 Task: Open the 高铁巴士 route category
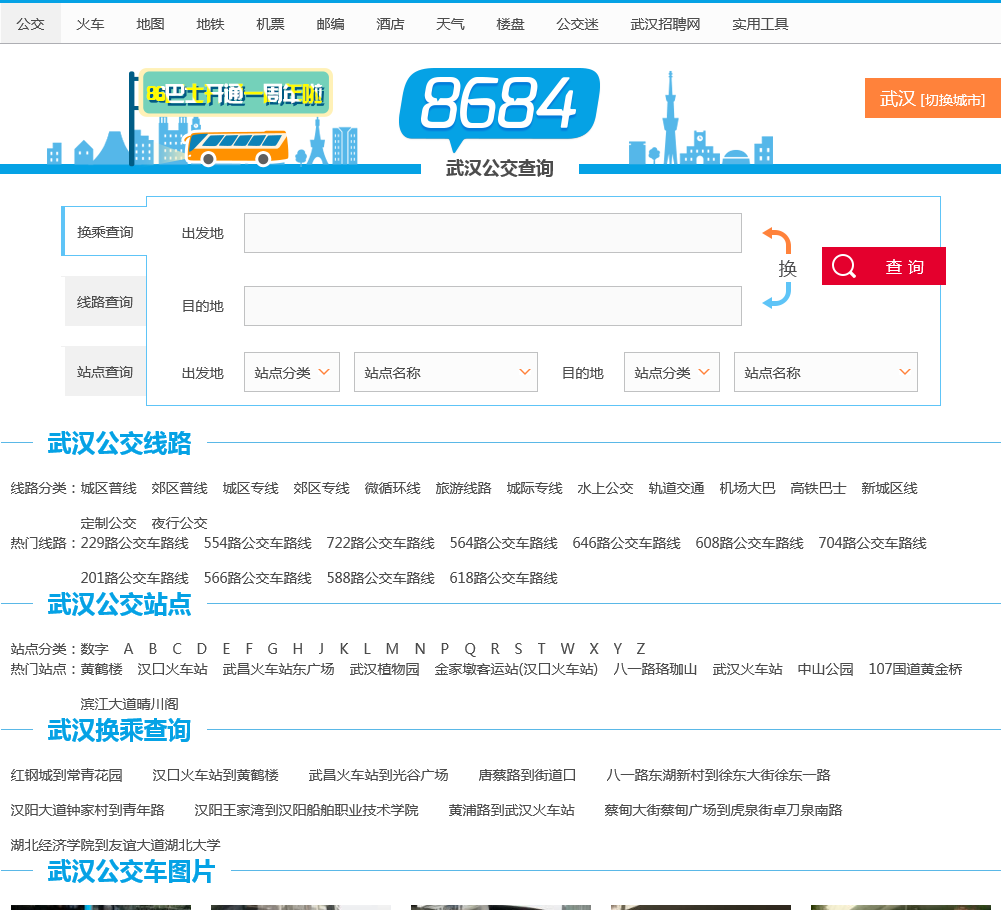click(x=818, y=489)
